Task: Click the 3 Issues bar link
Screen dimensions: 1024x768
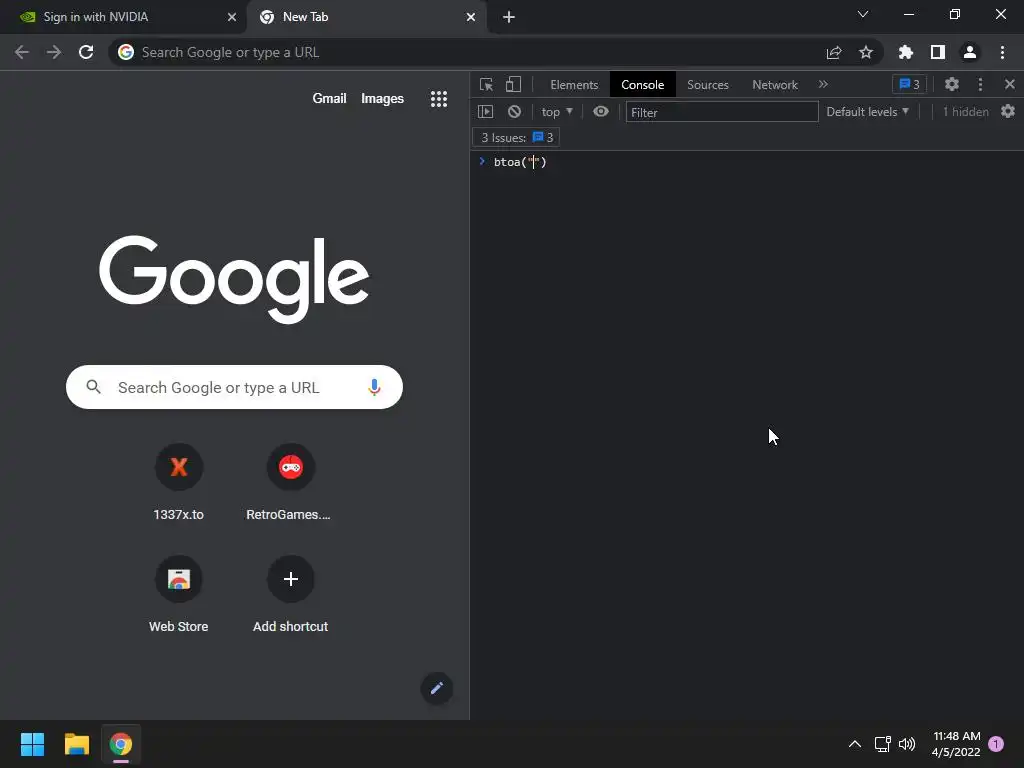Action: pos(516,138)
